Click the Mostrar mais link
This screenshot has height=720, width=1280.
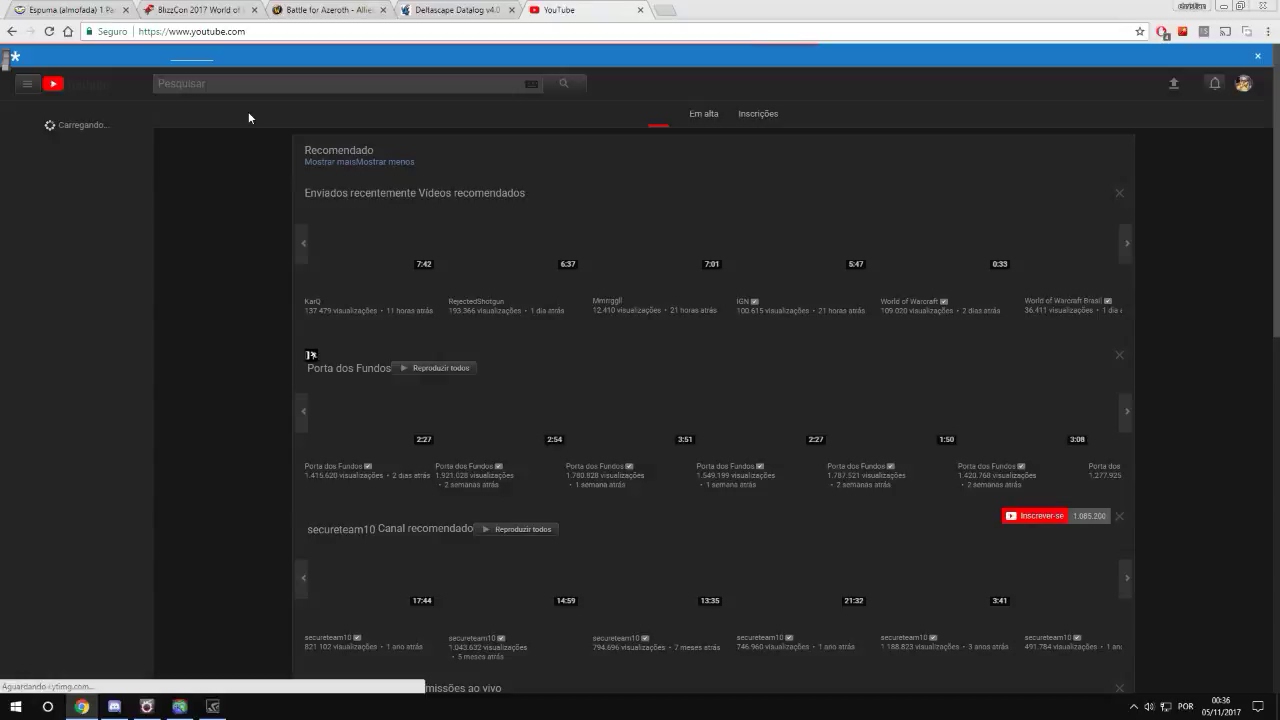pos(331,162)
